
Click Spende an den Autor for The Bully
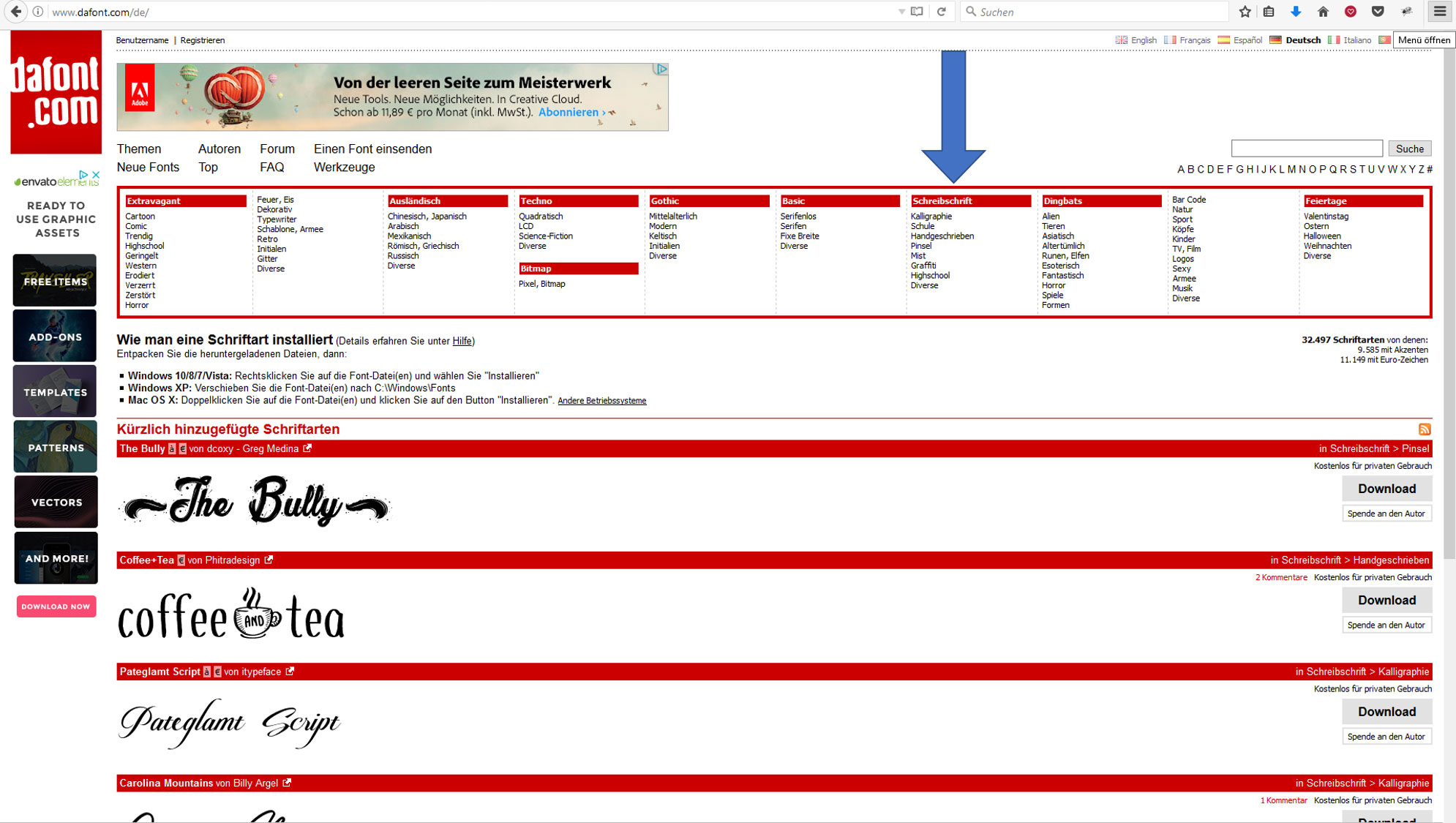[1386, 514]
